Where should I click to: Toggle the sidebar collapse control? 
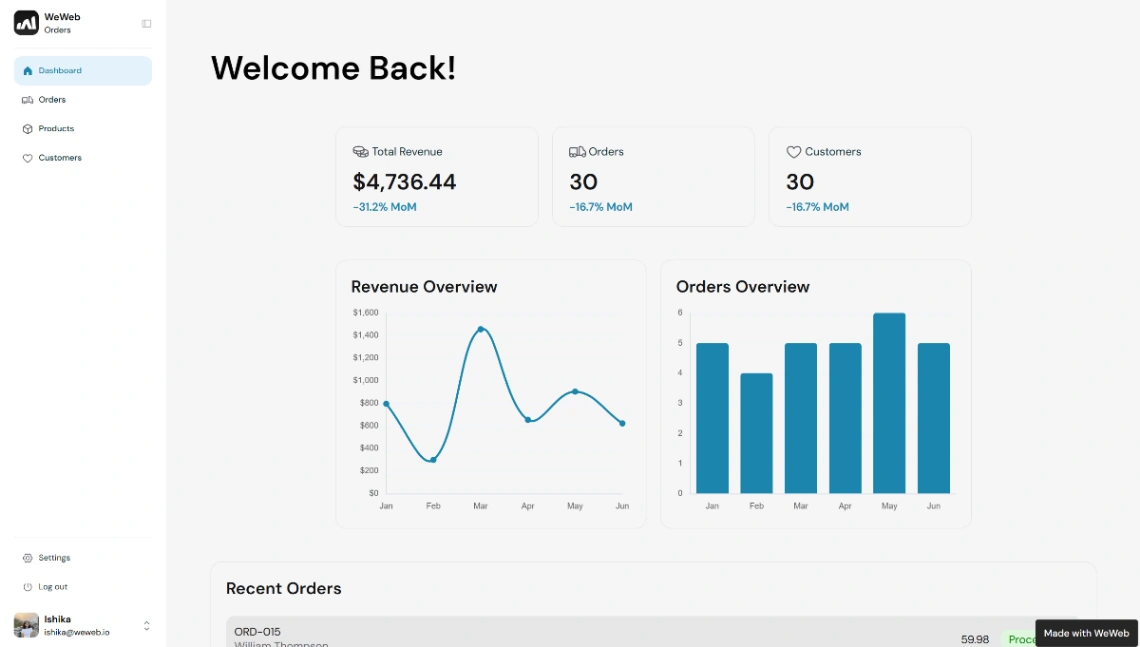[x=146, y=22]
